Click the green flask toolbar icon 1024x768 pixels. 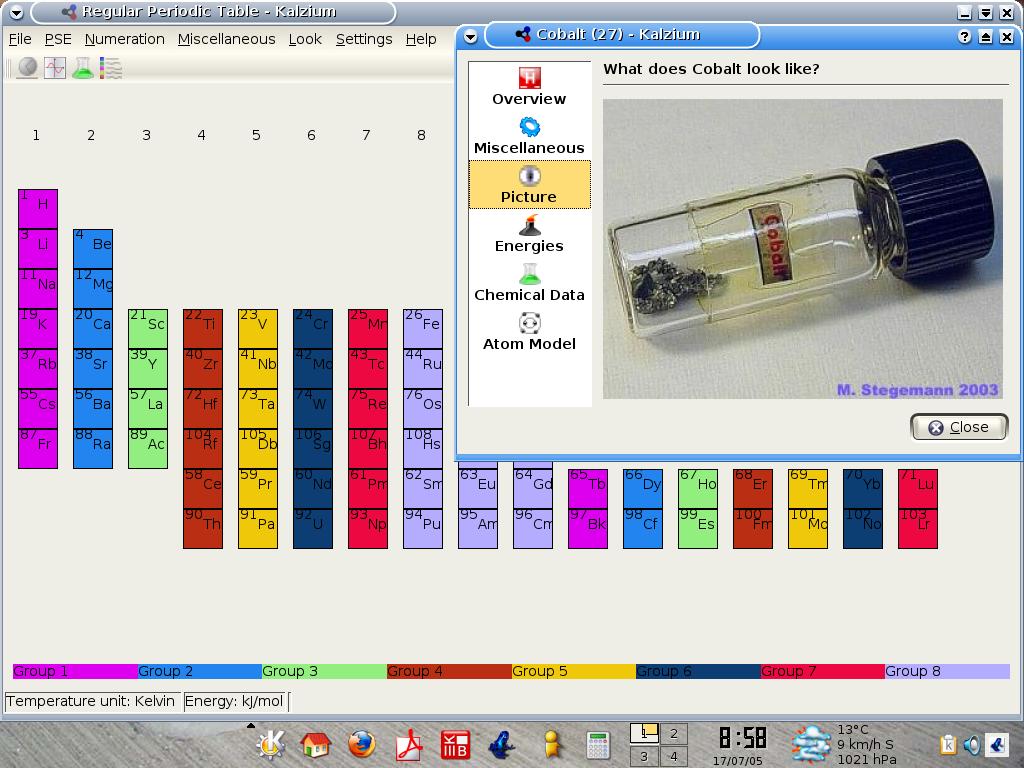83,68
